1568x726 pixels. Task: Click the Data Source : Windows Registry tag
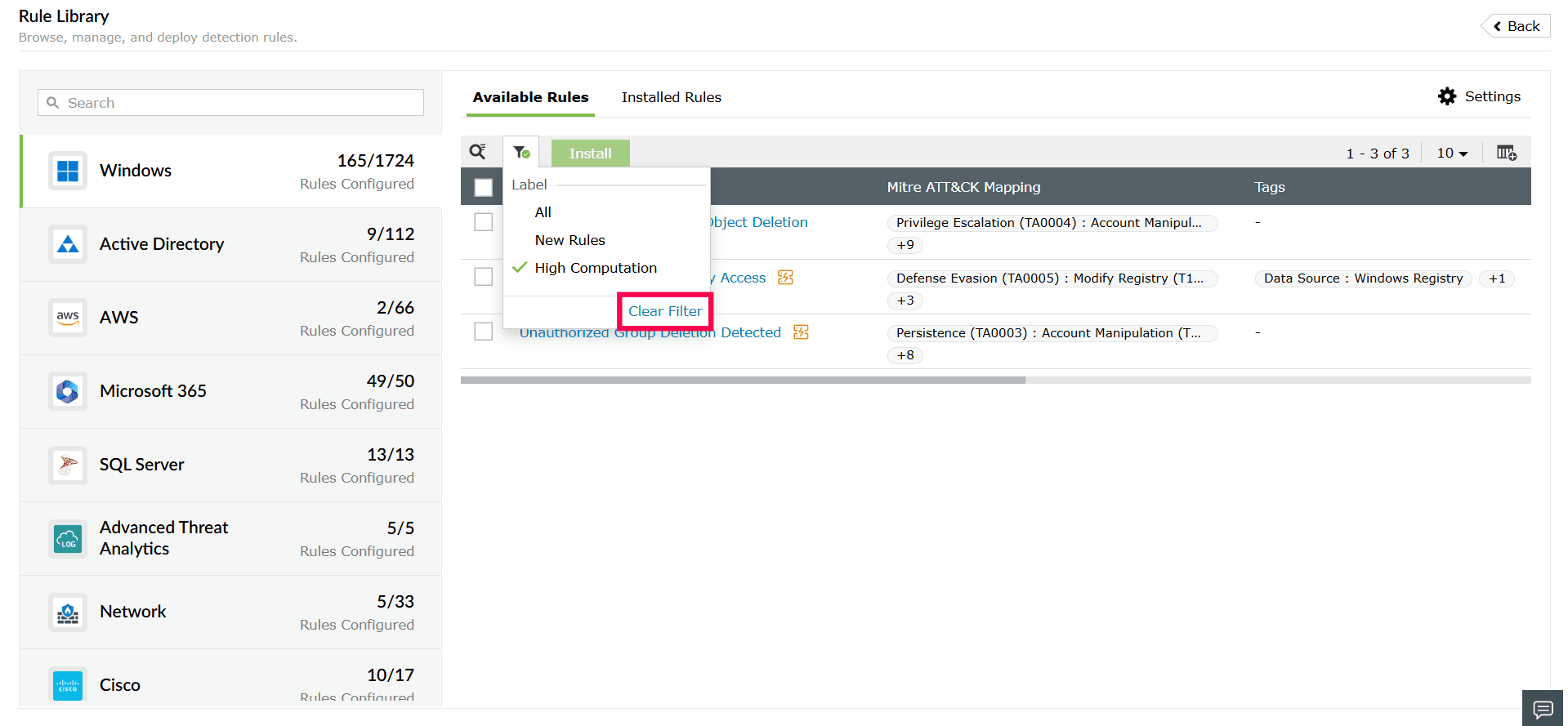1364,278
